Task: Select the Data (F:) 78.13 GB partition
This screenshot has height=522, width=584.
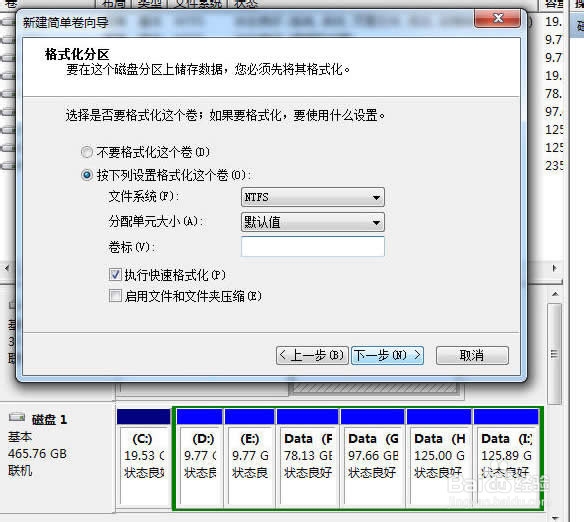Action: (x=308, y=458)
